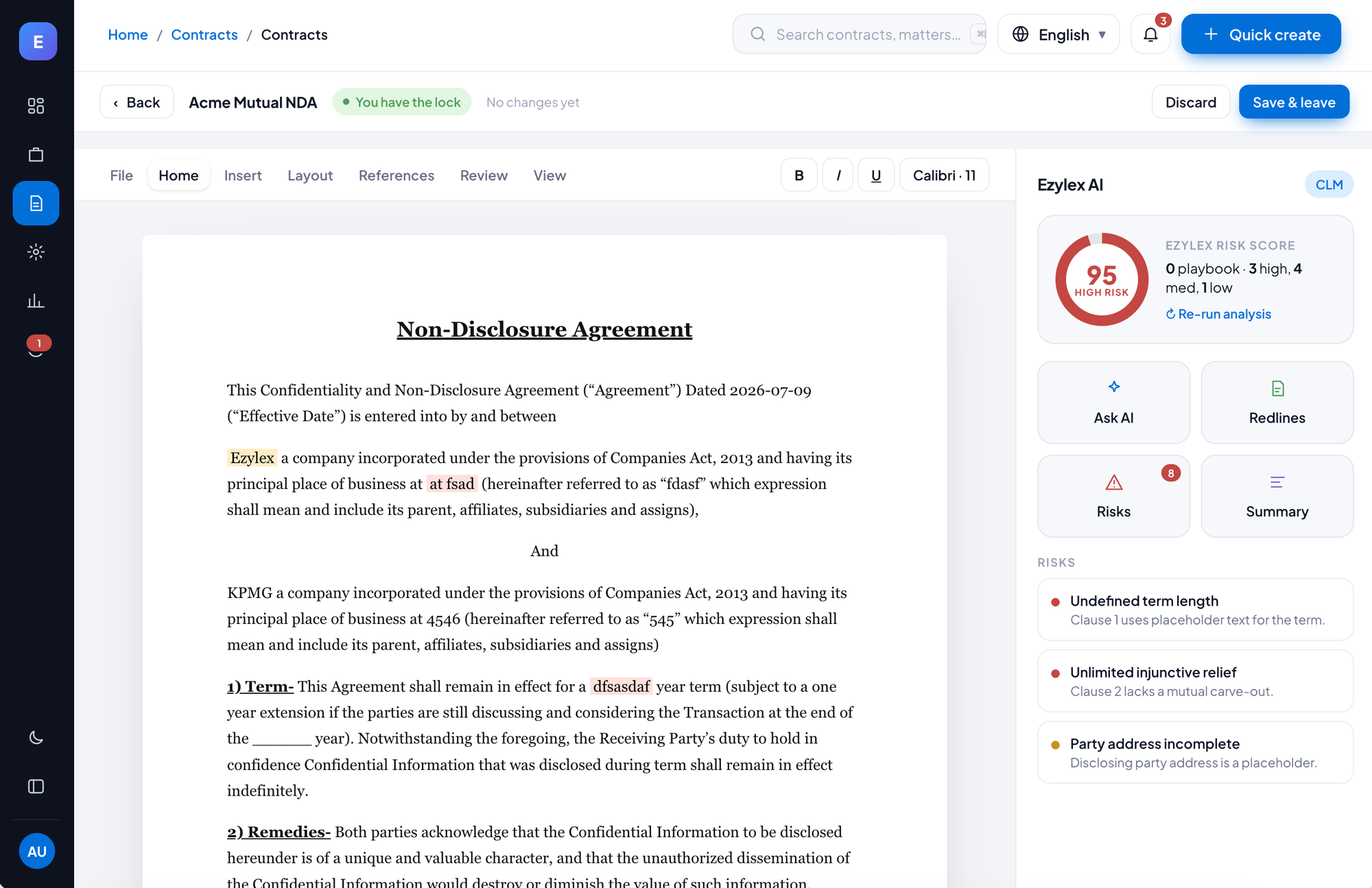Open the Unlimited injunctive relief risk
The image size is (1372, 888).
(x=1195, y=681)
